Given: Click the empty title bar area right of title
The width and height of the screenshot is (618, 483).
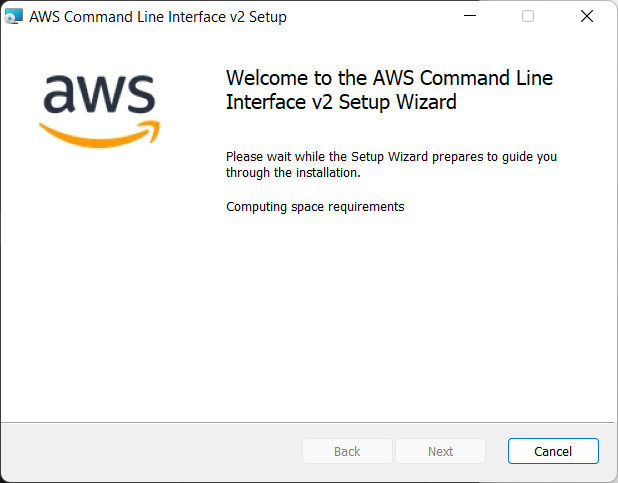Looking at the screenshot, I should point(370,16).
